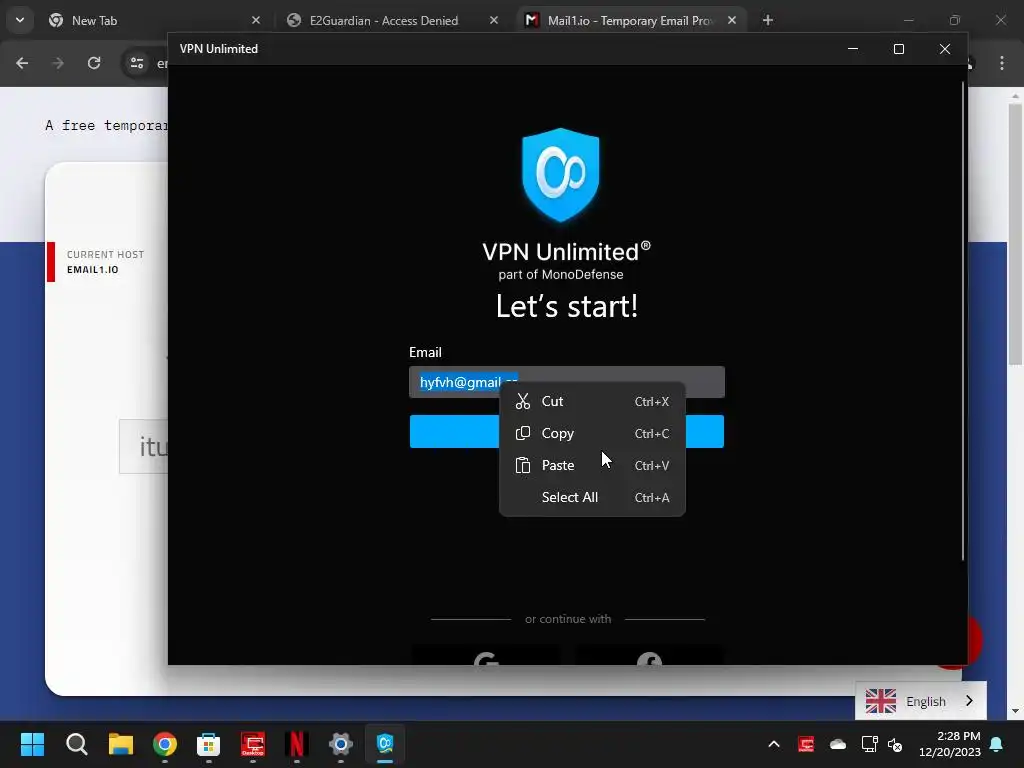Minimize the VPN Unlimited window
This screenshot has height=768, width=1024.
852,49
